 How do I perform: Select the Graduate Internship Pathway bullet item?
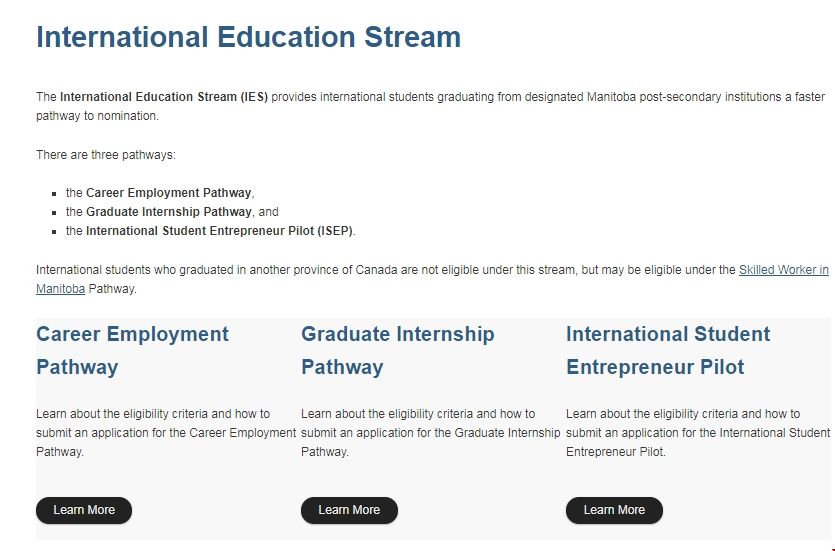pos(168,212)
